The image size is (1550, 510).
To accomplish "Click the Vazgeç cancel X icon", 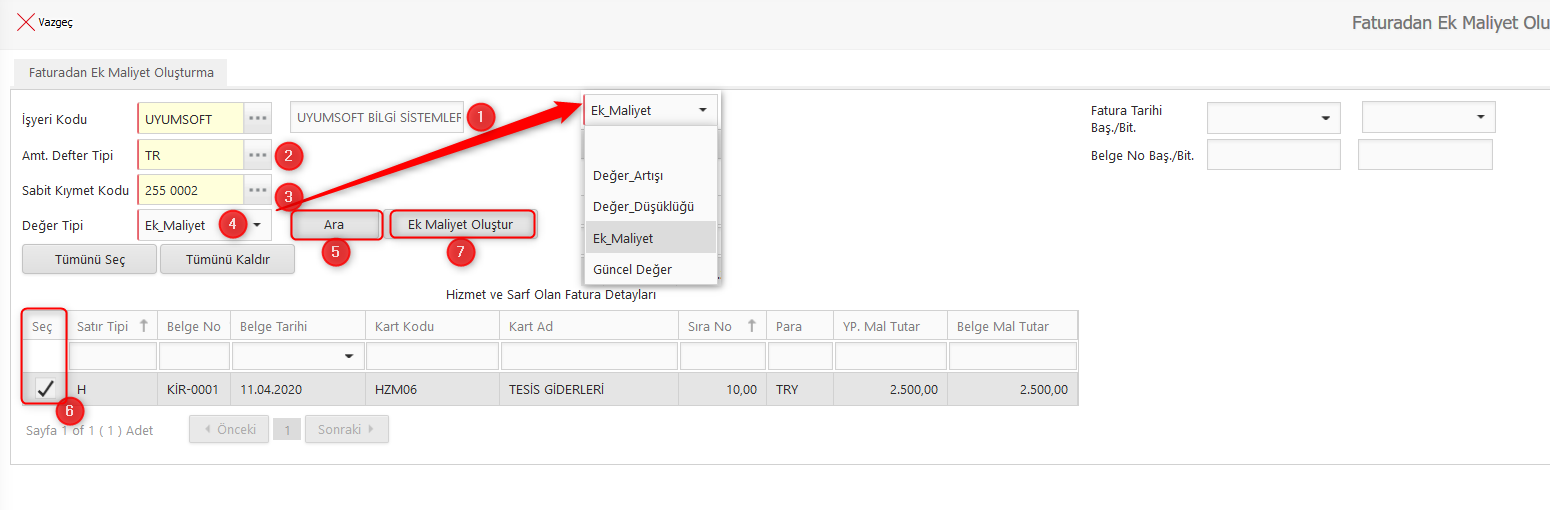I will [25, 22].
